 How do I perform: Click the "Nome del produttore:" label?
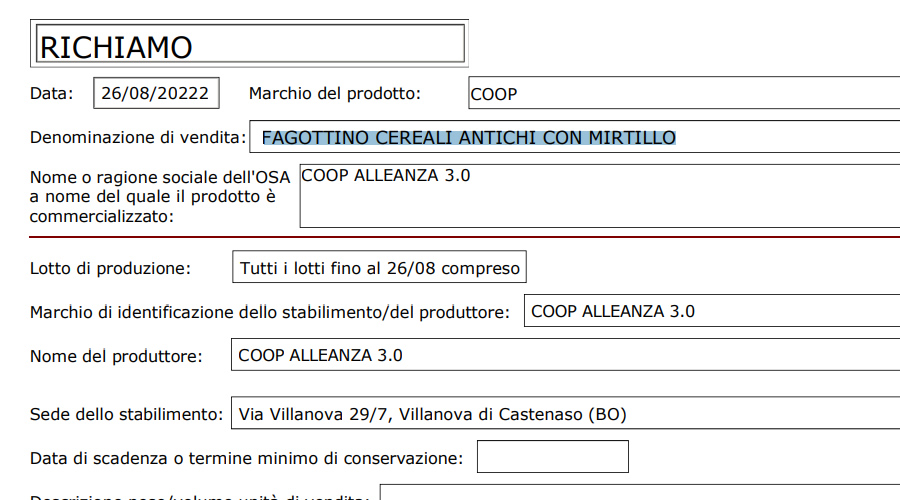(x=116, y=356)
